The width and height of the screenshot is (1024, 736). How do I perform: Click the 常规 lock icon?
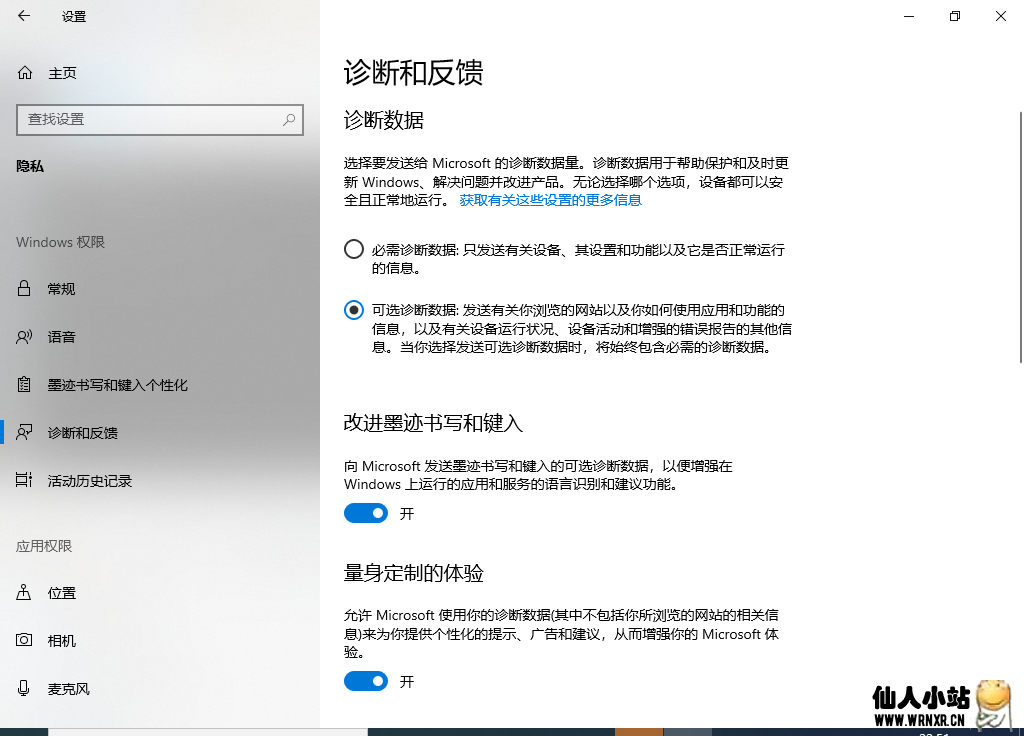[24, 288]
